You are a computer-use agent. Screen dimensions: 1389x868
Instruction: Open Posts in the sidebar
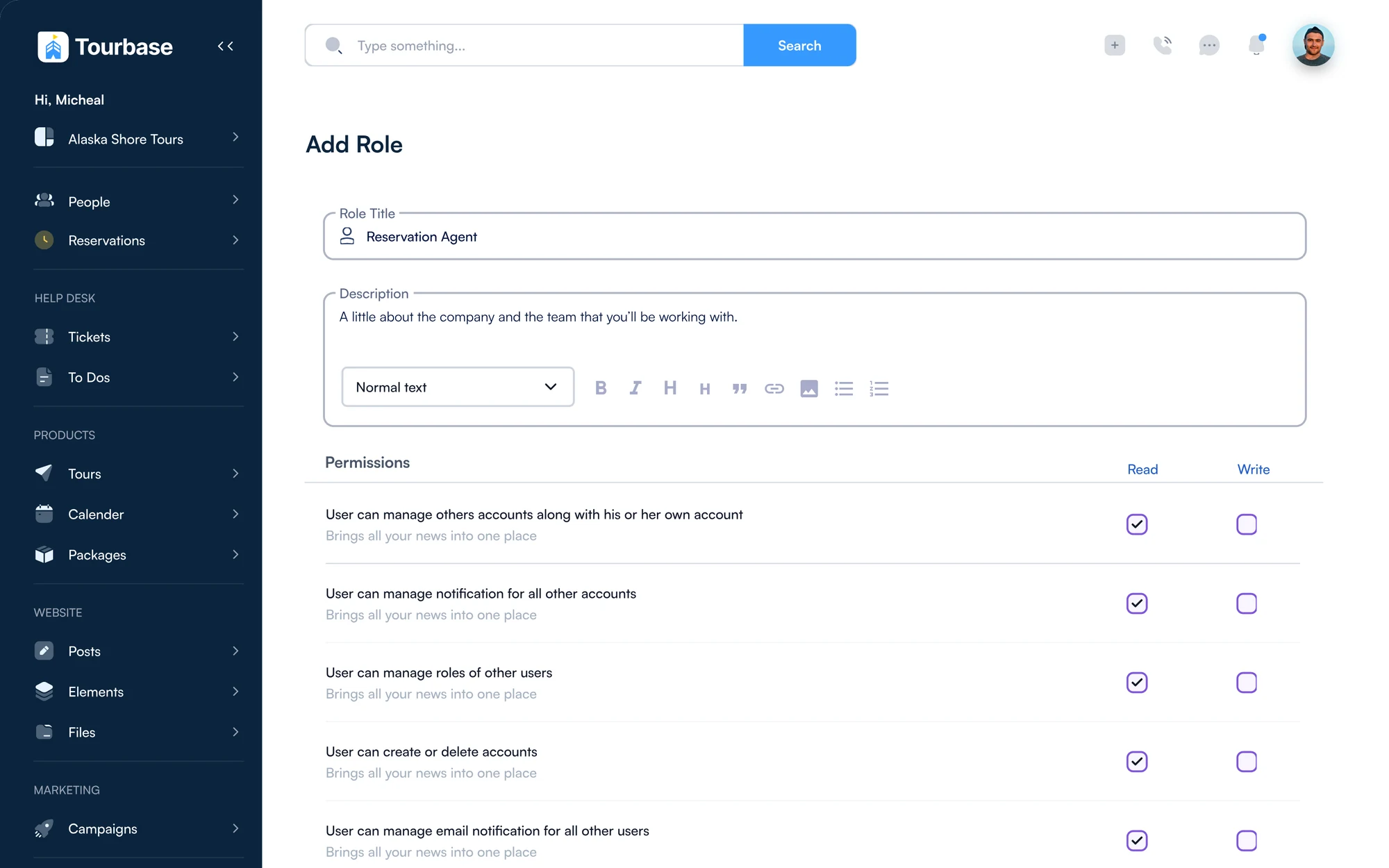(138, 651)
